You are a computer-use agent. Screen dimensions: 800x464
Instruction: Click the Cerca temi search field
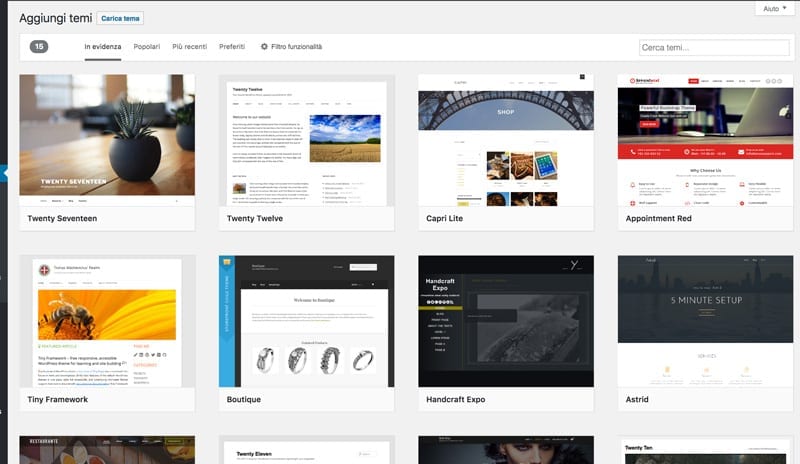pos(713,47)
